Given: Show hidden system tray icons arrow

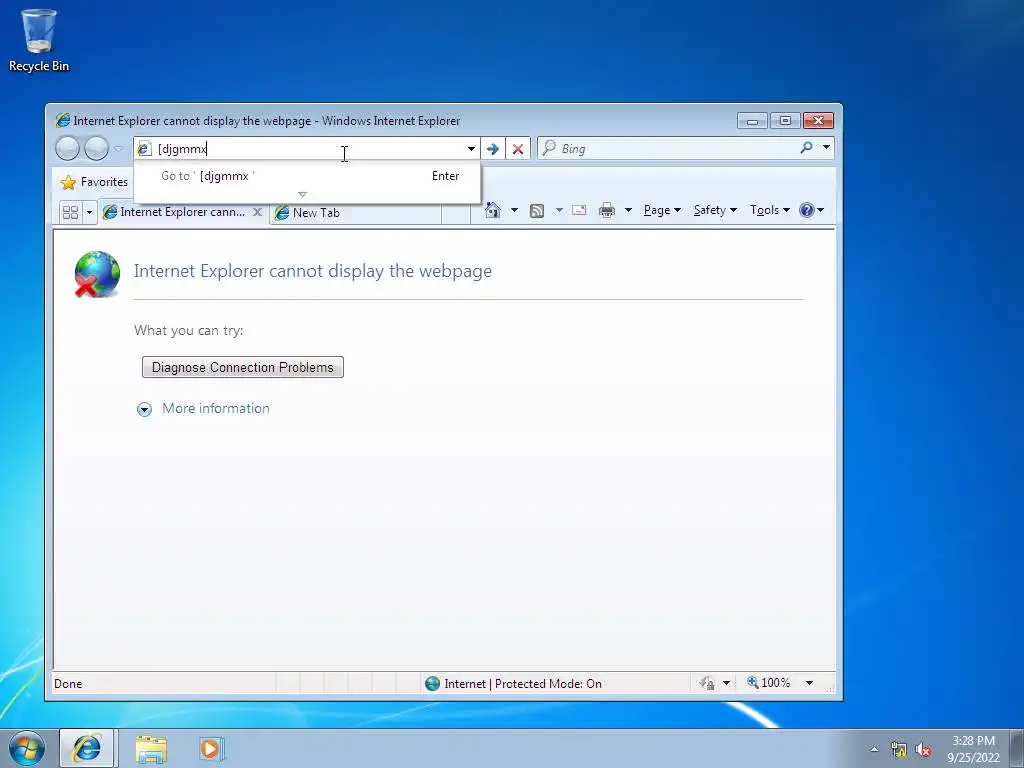Looking at the screenshot, I should 874,749.
